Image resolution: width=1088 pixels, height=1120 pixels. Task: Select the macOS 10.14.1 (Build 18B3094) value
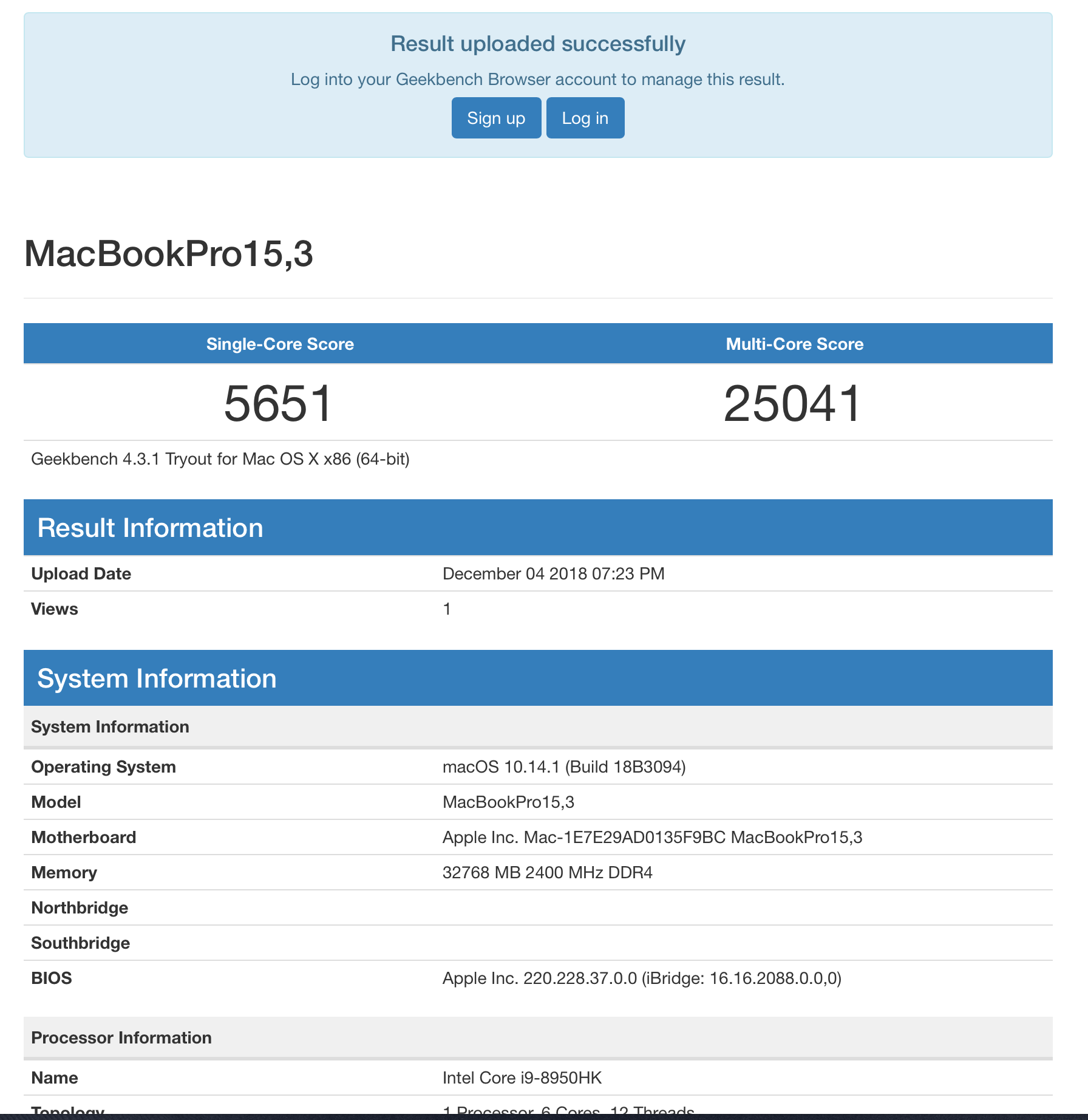(564, 767)
